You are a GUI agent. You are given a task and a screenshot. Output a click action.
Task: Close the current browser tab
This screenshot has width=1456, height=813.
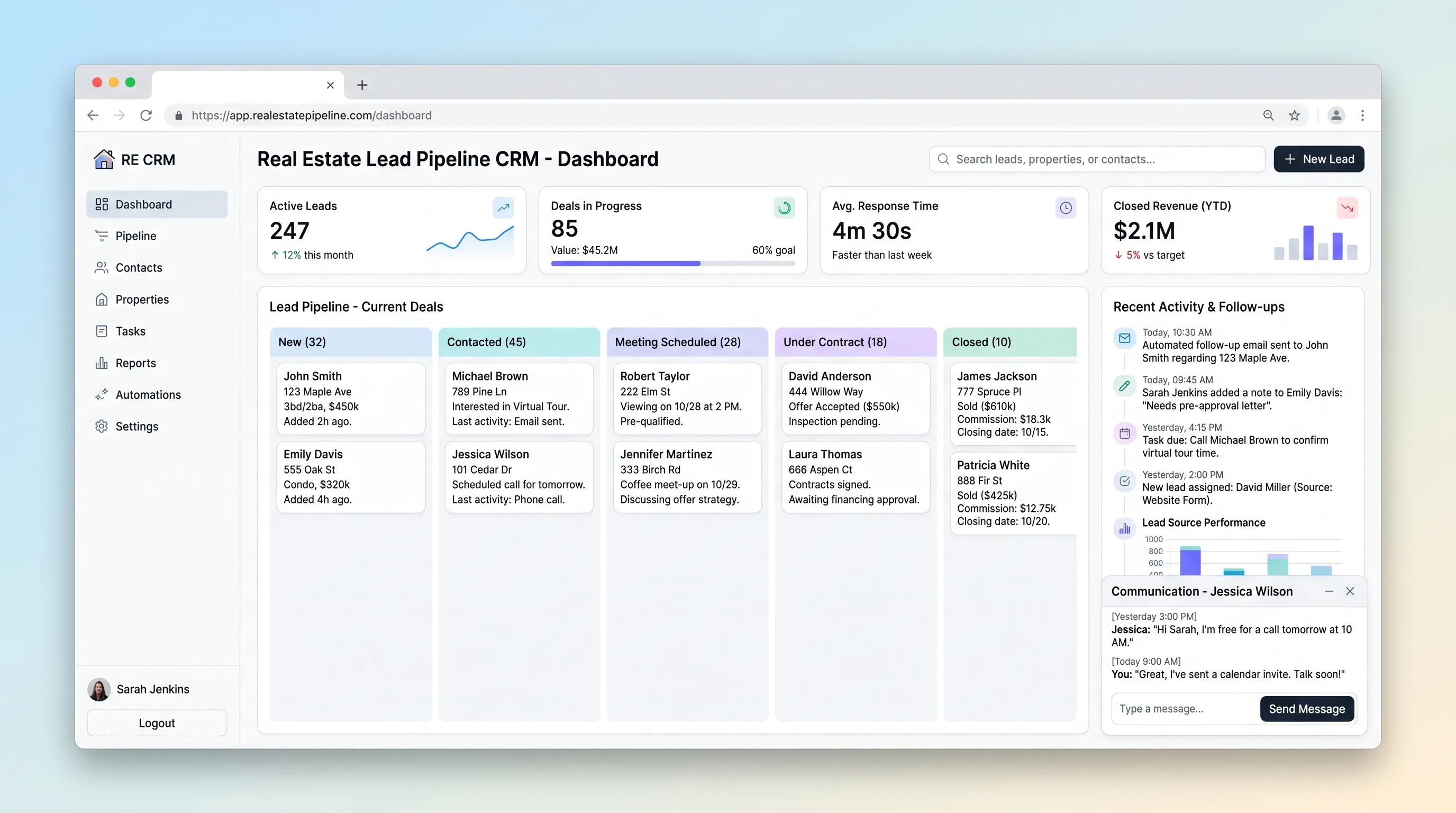[x=330, y=85]
